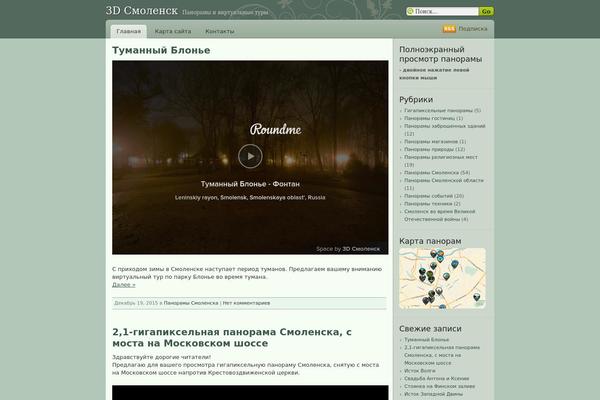Click the Leninskiy rayon, Smolensk location text
Screen dimensions: 600x400
pos(250,198)
